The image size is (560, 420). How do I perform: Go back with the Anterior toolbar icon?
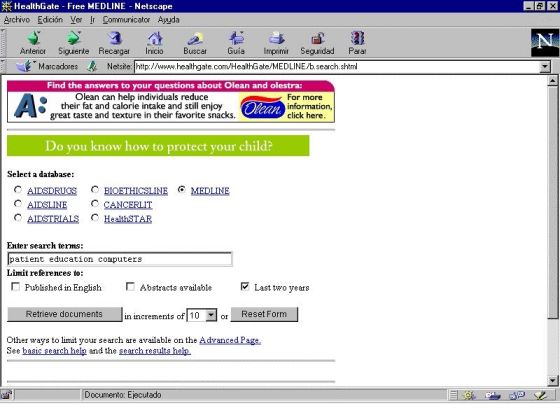[33, 38]
